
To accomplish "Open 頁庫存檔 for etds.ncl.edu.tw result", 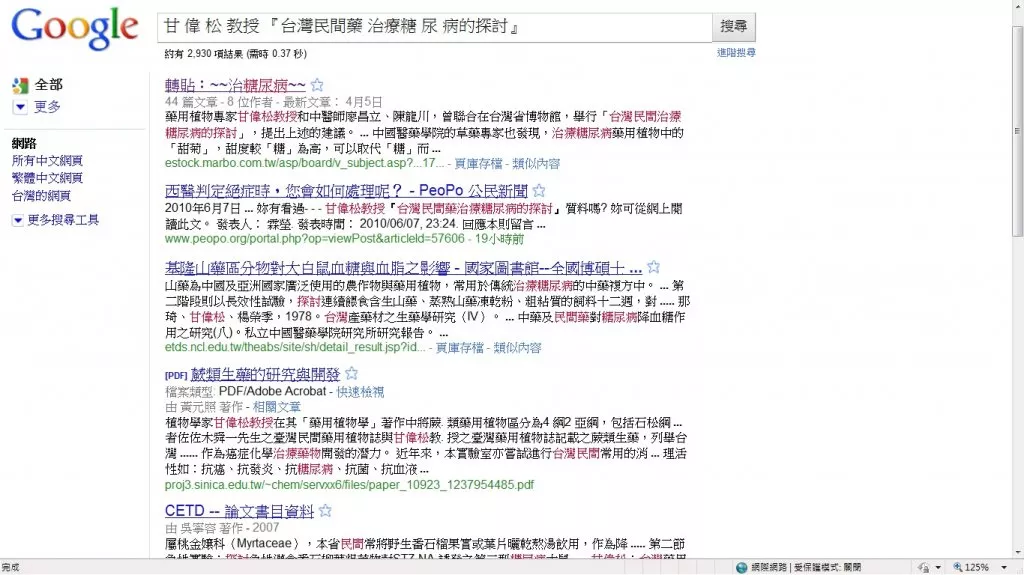I will pos(460,348).
